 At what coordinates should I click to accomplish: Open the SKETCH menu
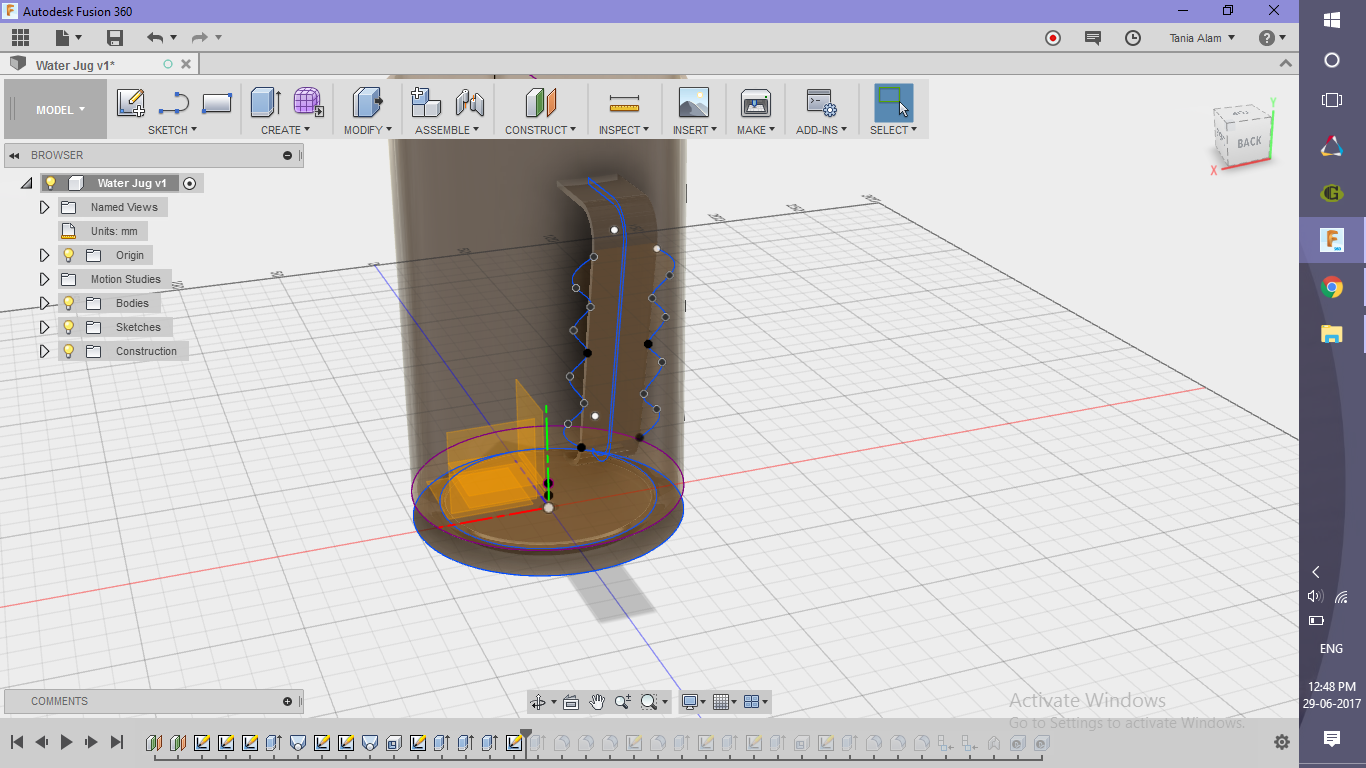pos(172,130)
